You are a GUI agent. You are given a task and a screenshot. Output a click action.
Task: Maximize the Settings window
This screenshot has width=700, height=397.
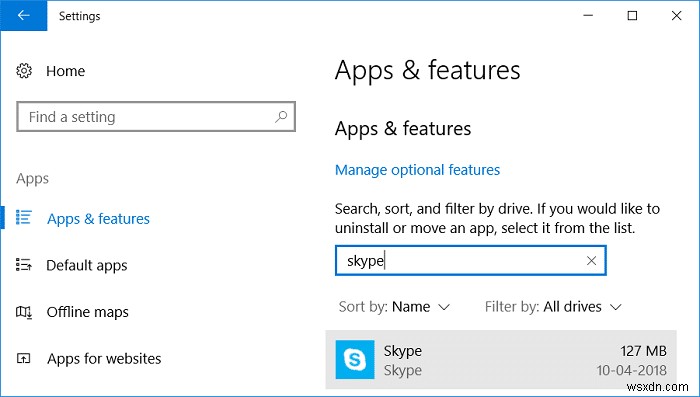pos(632,16)
